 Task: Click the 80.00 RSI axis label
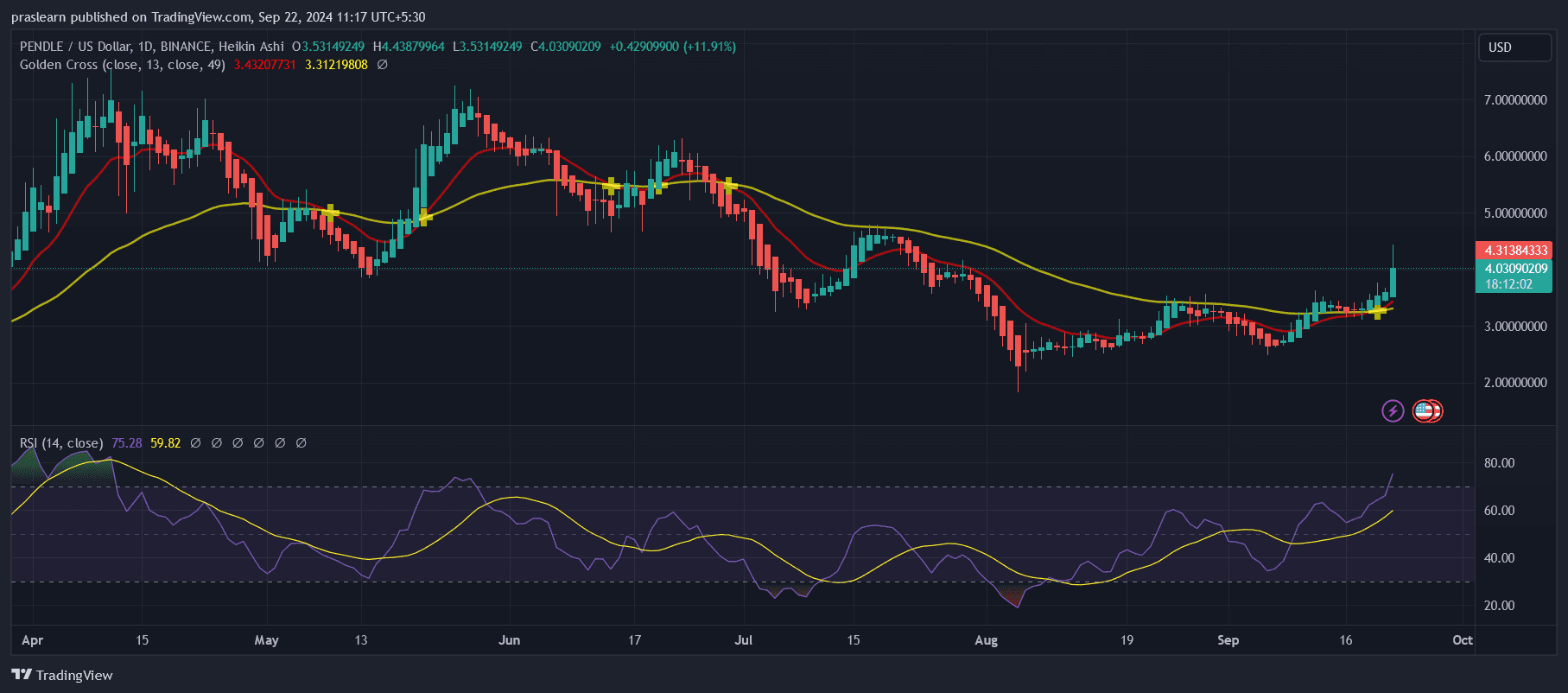click(1499, 463)
